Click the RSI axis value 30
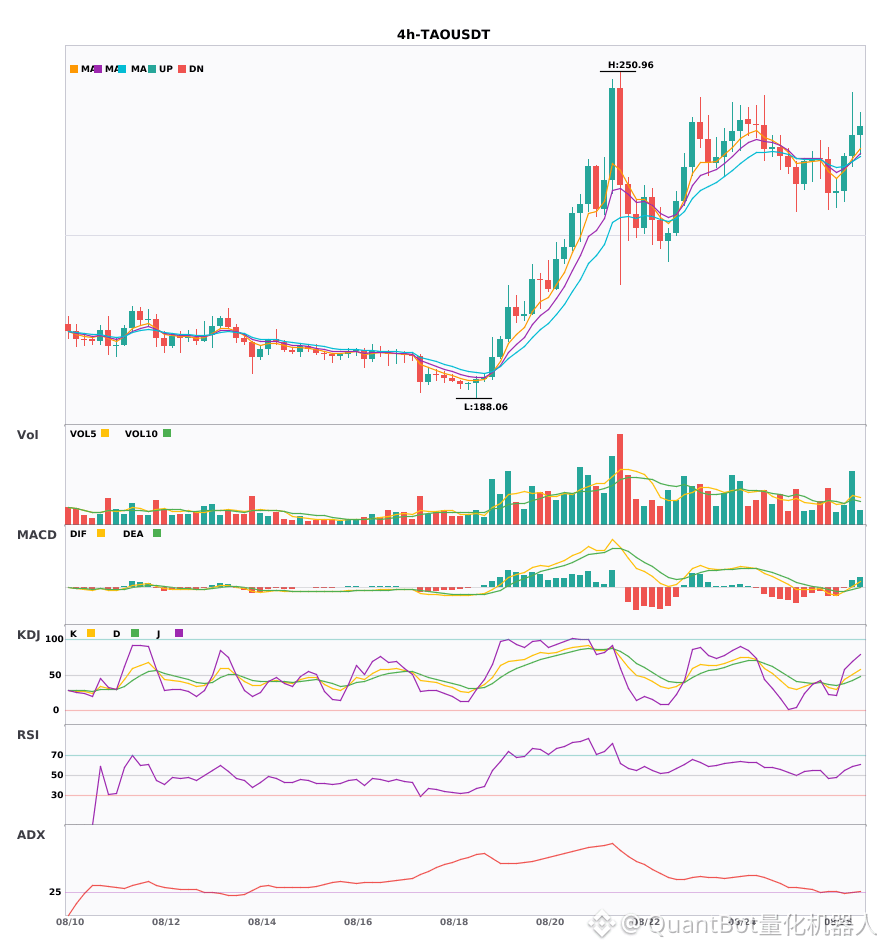Viewport: 885px width, 950px height. pyautogui.click(x=57, y=795)
